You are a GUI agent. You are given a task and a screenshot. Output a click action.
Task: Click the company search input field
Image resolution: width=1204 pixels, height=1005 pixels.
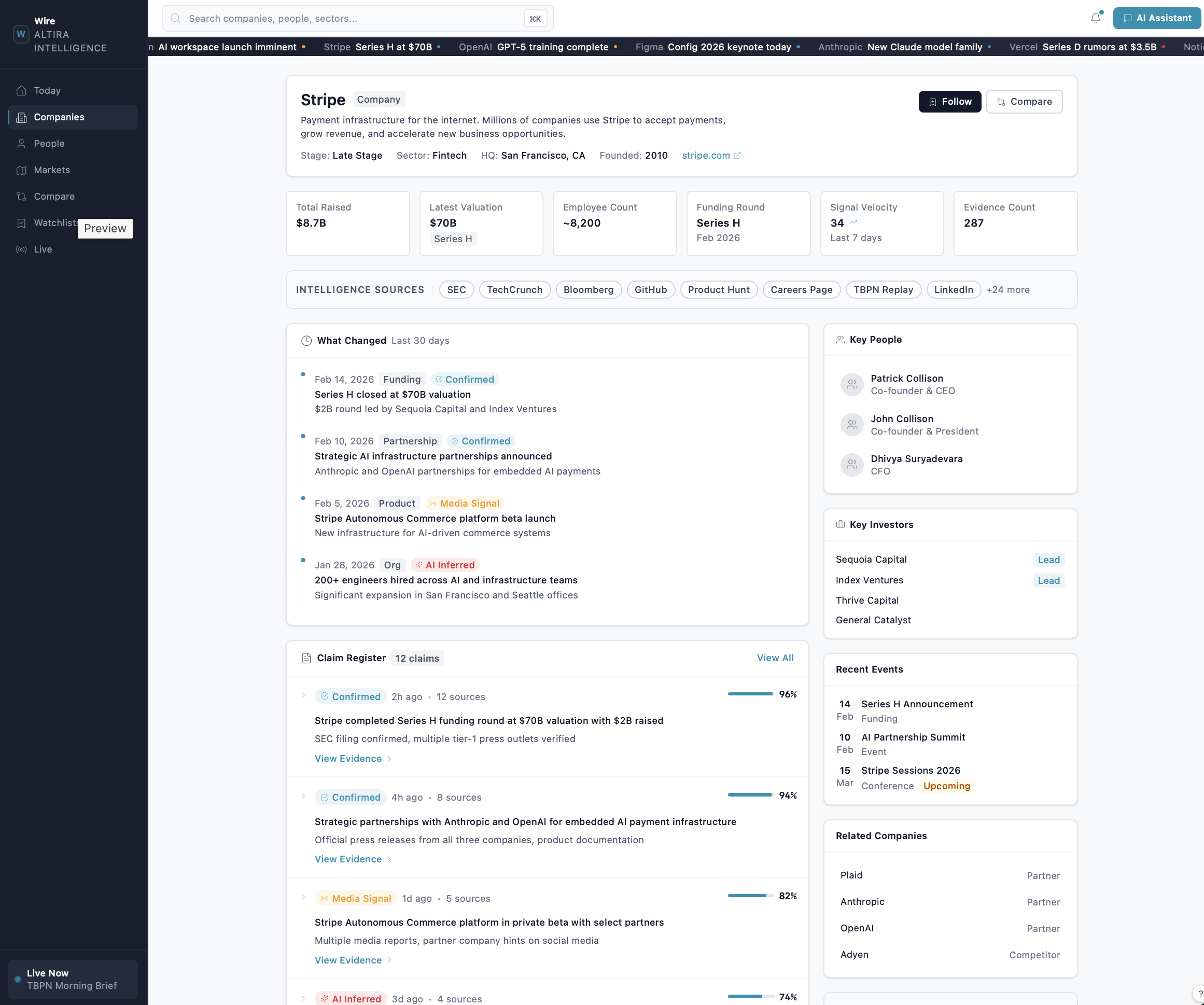coord(356,18)
